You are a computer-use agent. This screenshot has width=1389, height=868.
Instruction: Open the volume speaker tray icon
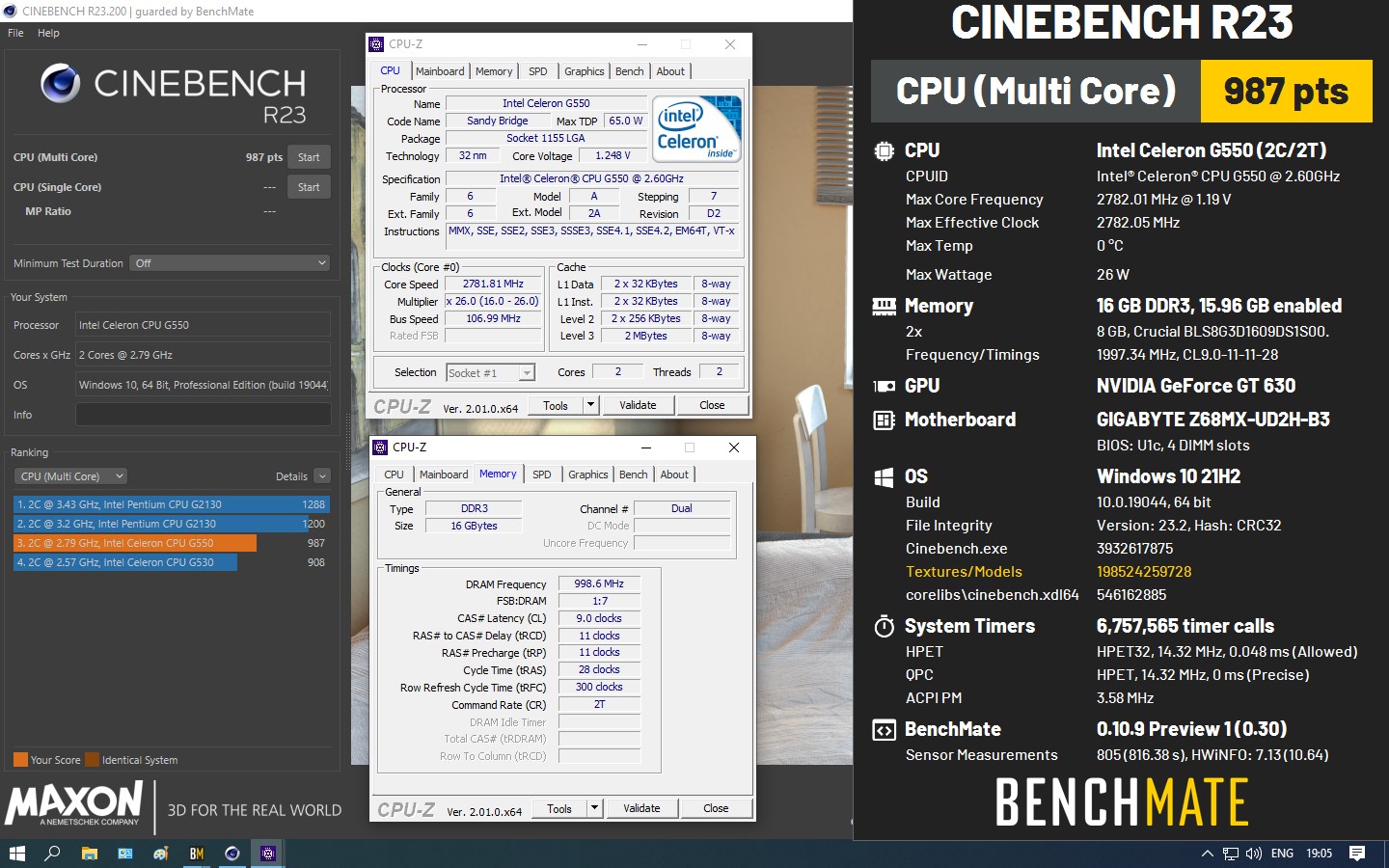click(1254, 854)
